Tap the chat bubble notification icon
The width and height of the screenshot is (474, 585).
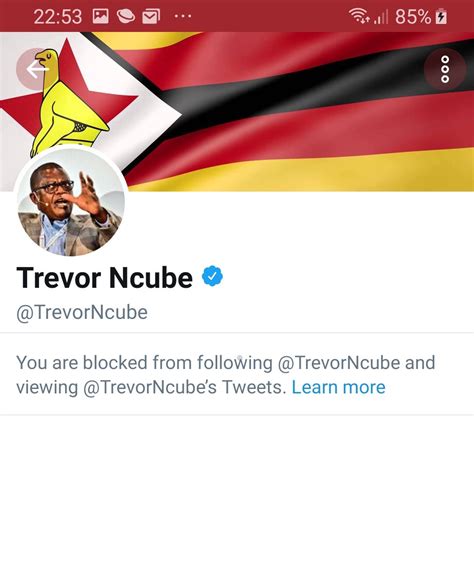coord(126,16)
